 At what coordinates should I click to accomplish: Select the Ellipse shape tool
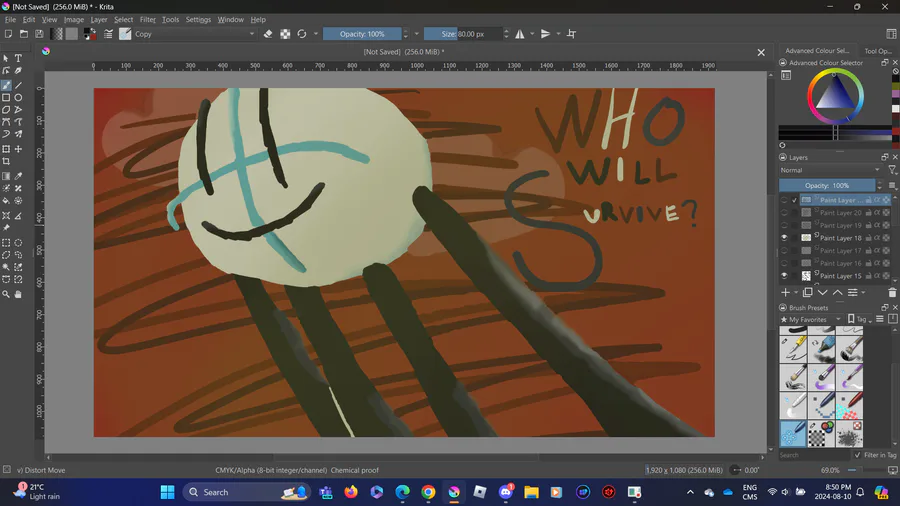18,98
